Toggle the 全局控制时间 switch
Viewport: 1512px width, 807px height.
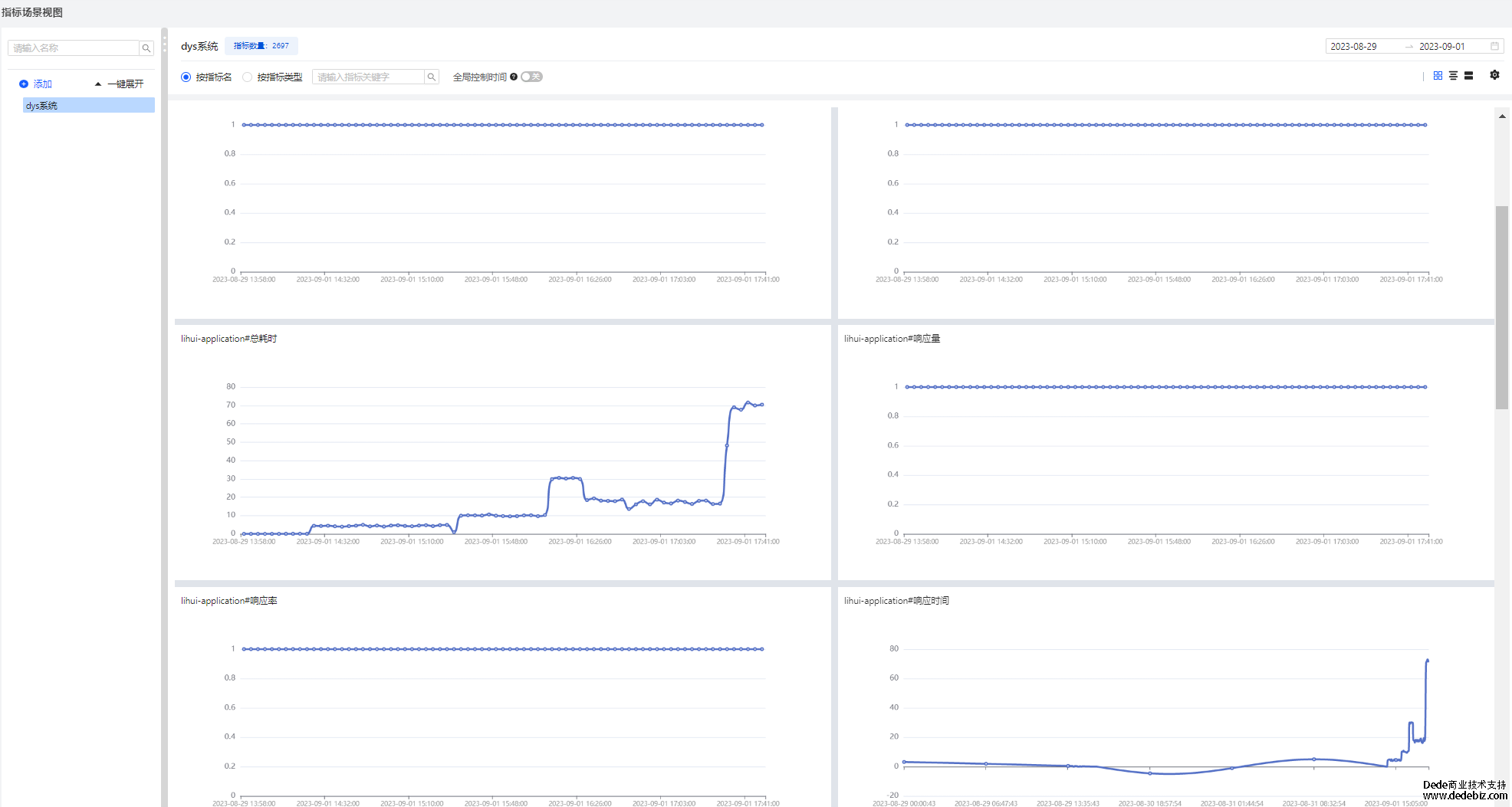(531, 77)
